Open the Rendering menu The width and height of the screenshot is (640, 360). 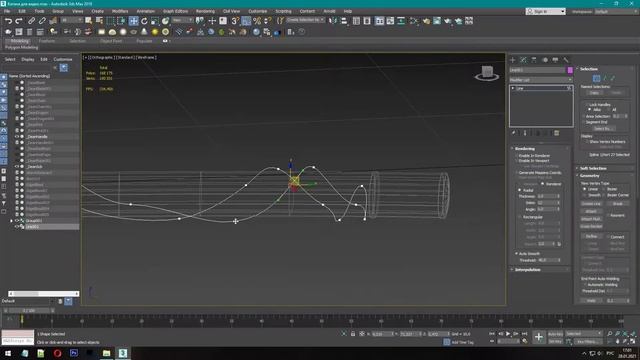pyautogui.click(x=205, y=11)
